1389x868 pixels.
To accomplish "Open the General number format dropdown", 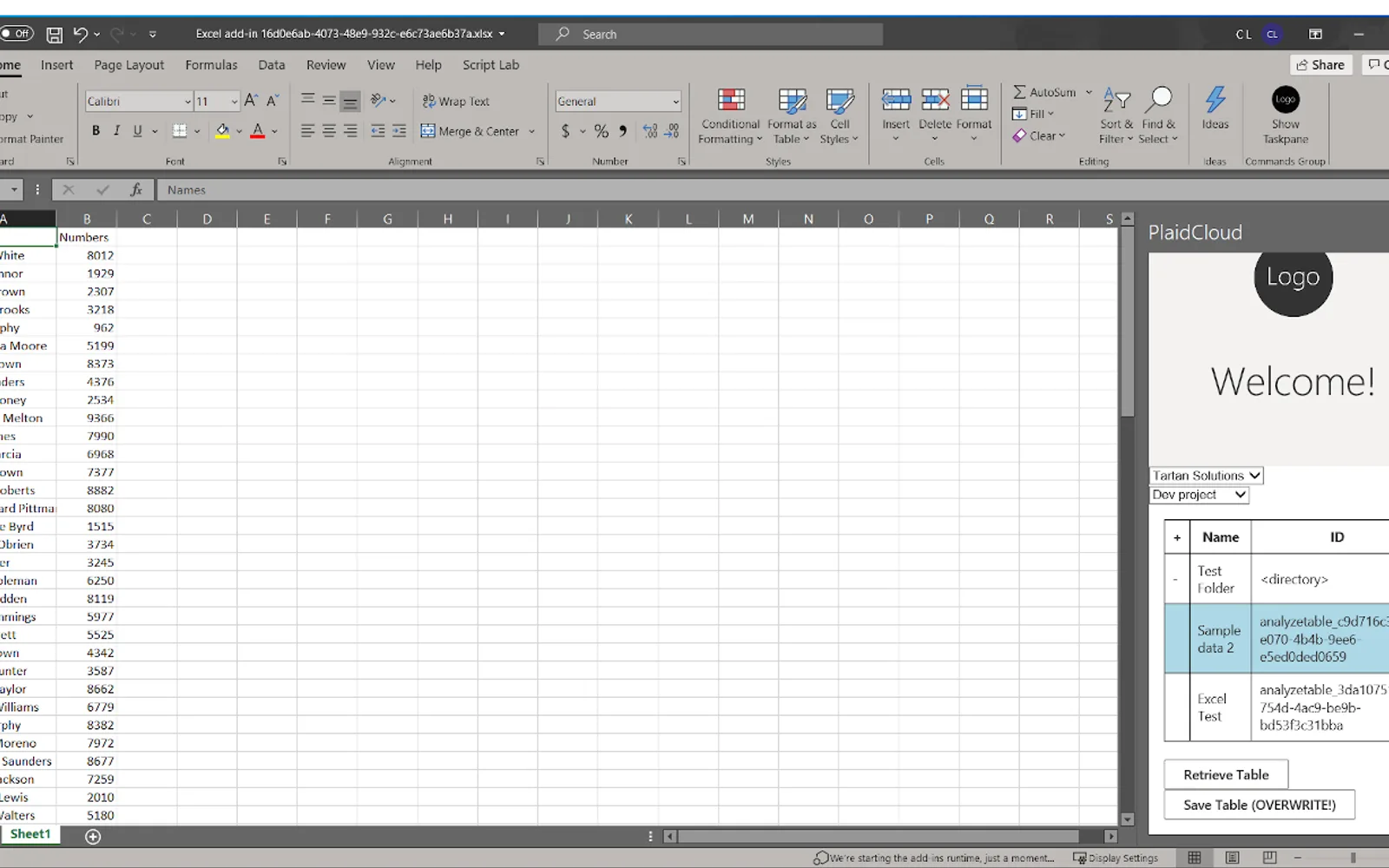I will coord(675,102).
